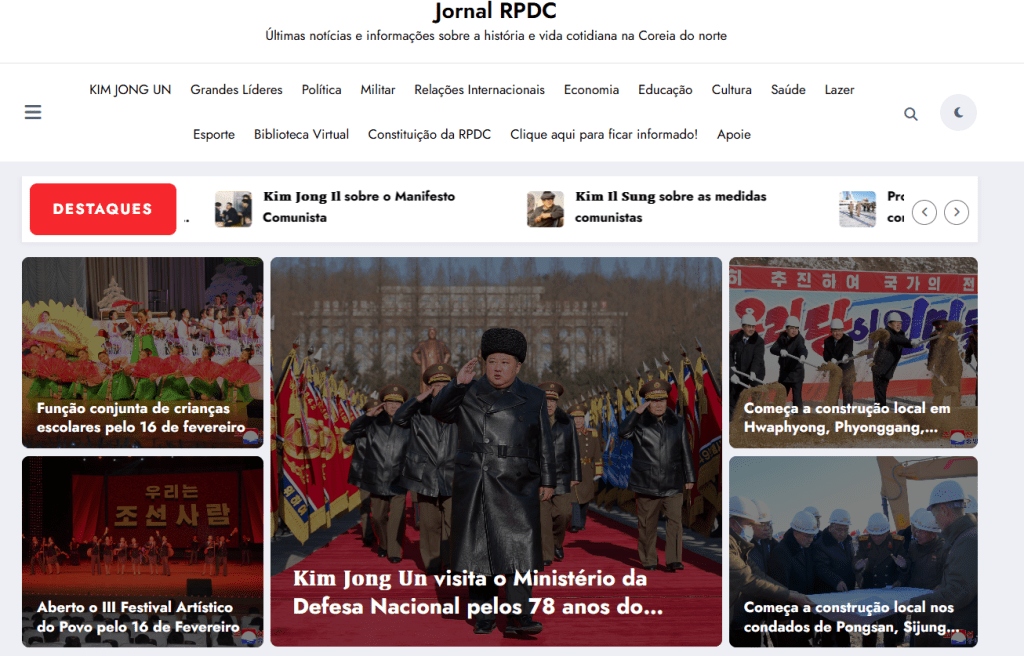Viewport: 1024px width, 656px height.
Task: Open the hamburger menu icon
Action: [33, 112]
